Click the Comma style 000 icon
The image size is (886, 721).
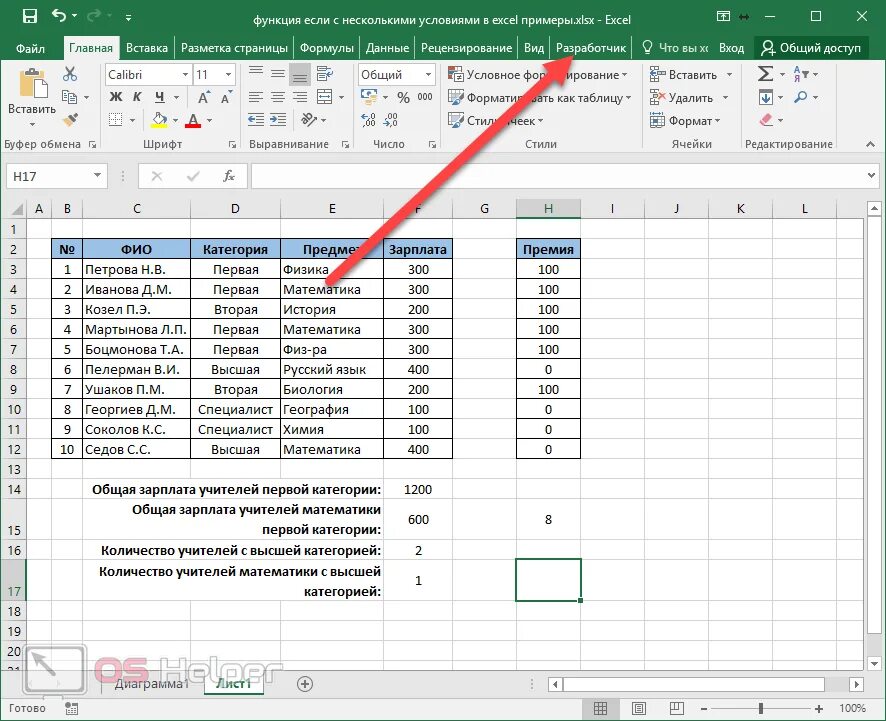425,97
